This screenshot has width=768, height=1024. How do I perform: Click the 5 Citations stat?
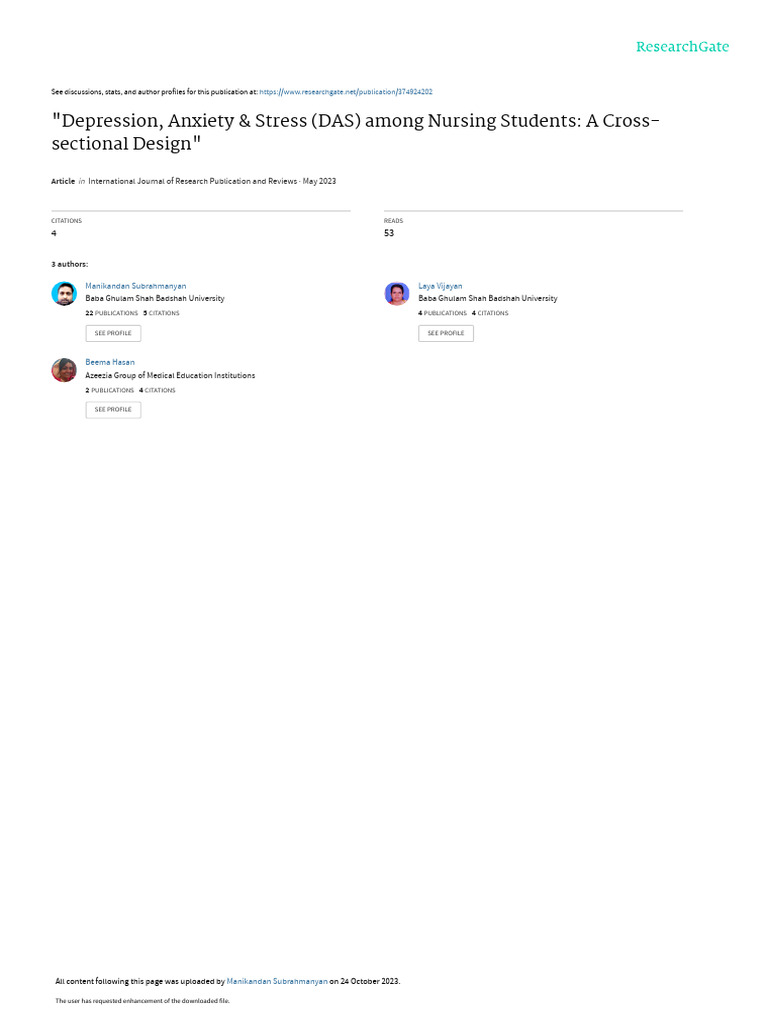tap(161, 313)
